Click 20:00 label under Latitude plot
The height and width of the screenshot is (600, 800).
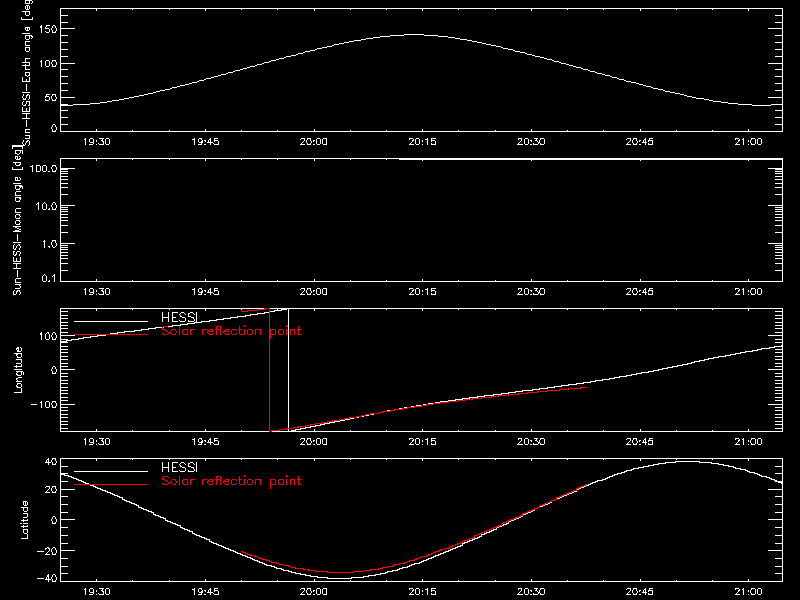pos(314,592)
